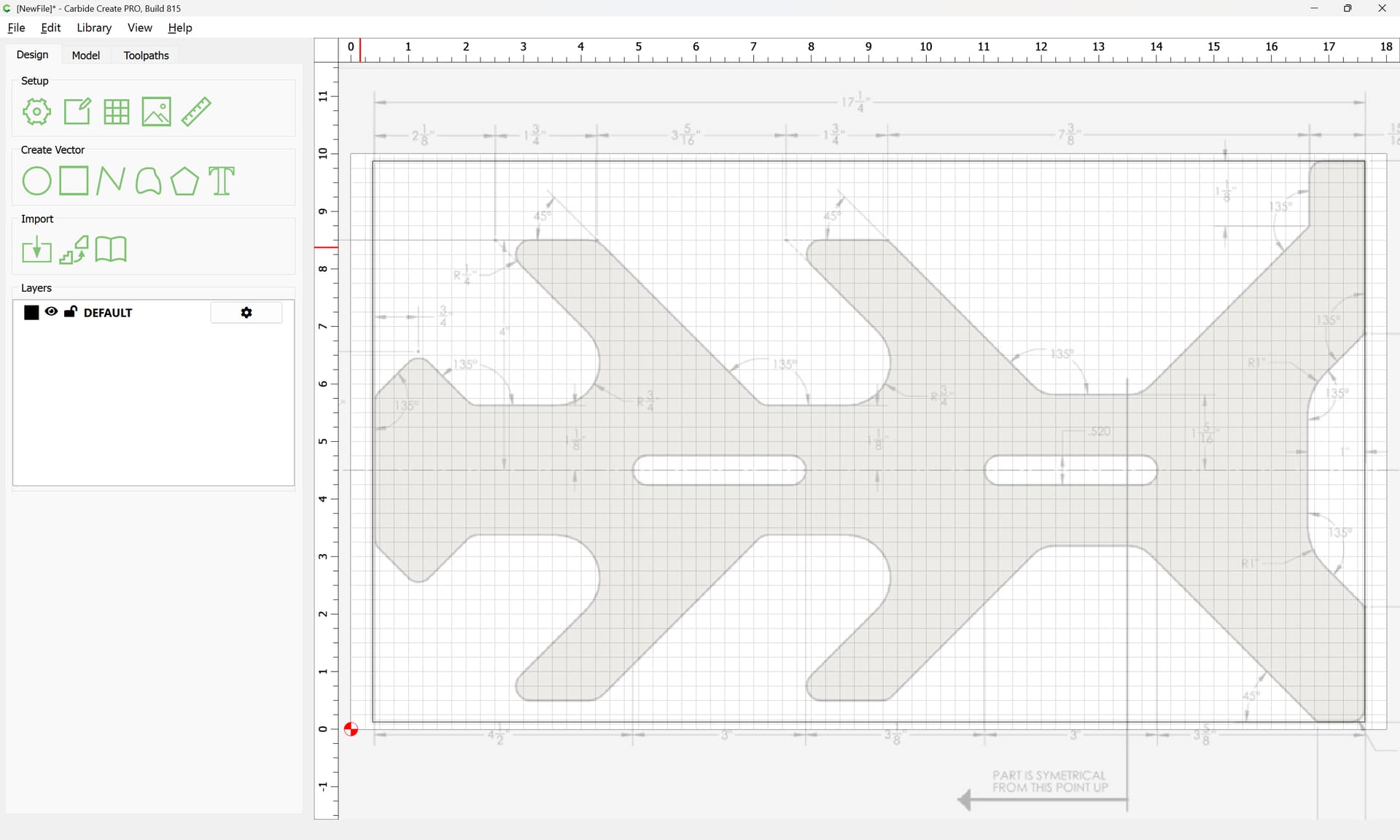Click the .520 dimension label
1400x840 pixels.
coord(1100,431)
